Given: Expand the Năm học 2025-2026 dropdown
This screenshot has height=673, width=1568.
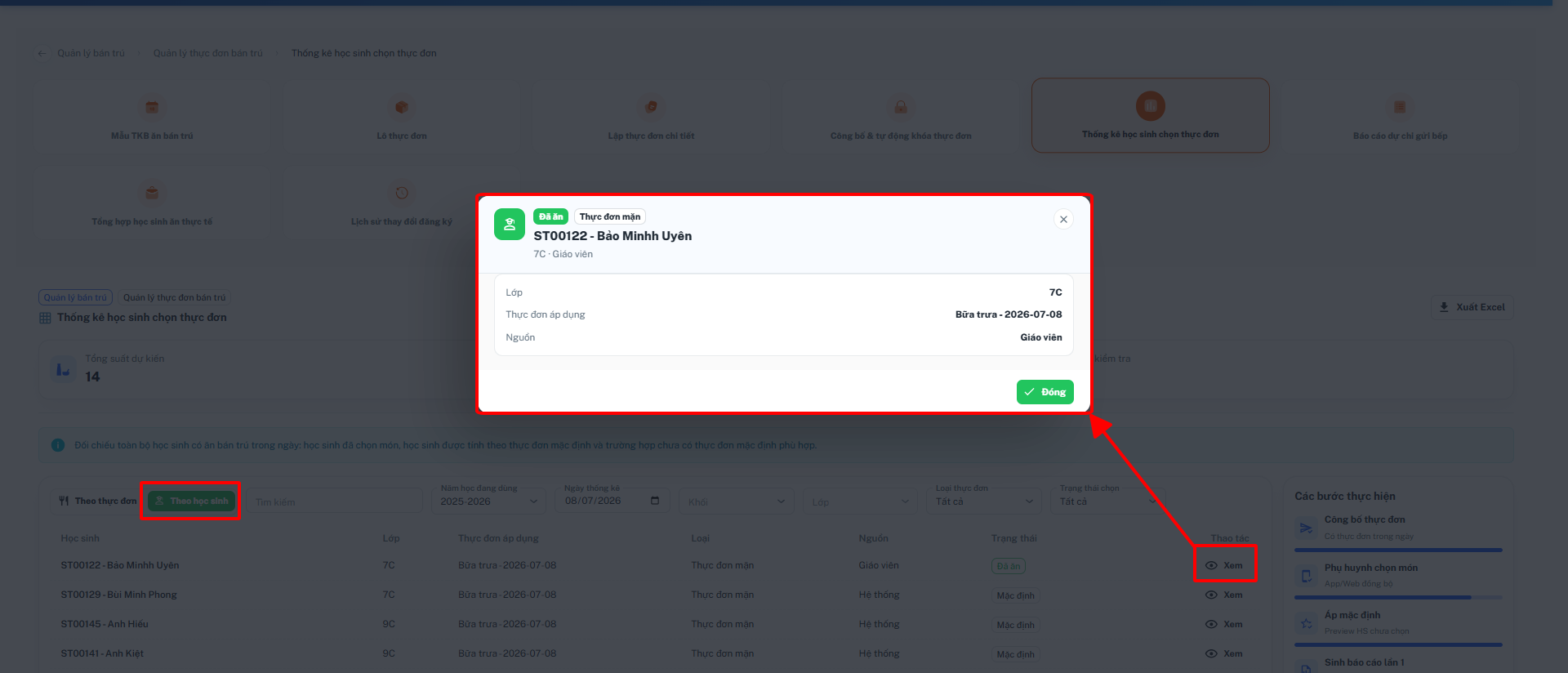Looking at the screenshot, I should (x=488, y=501).
